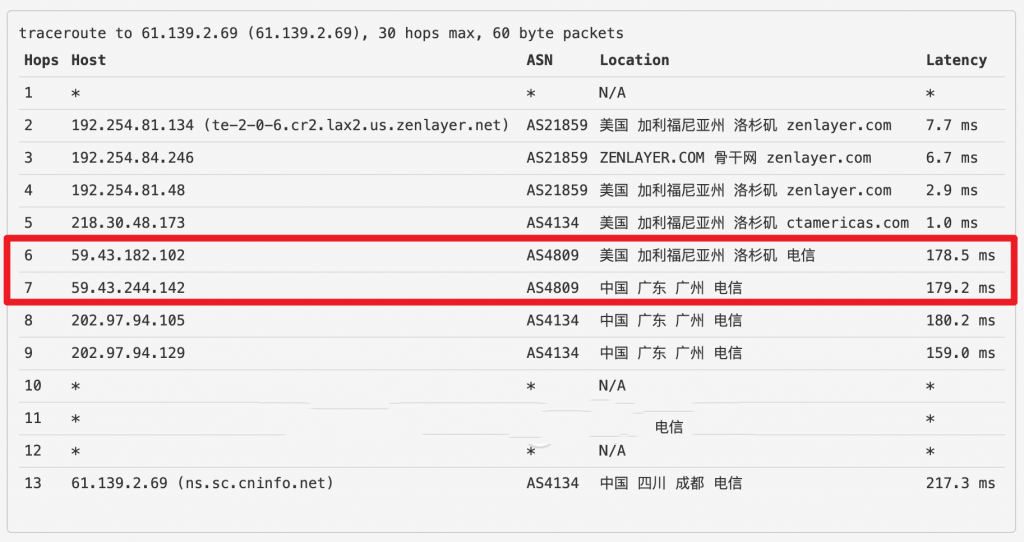Screen dimensions: 1024x542
Task: Select IP address 218.30.48.173
Action: (128, 223)
